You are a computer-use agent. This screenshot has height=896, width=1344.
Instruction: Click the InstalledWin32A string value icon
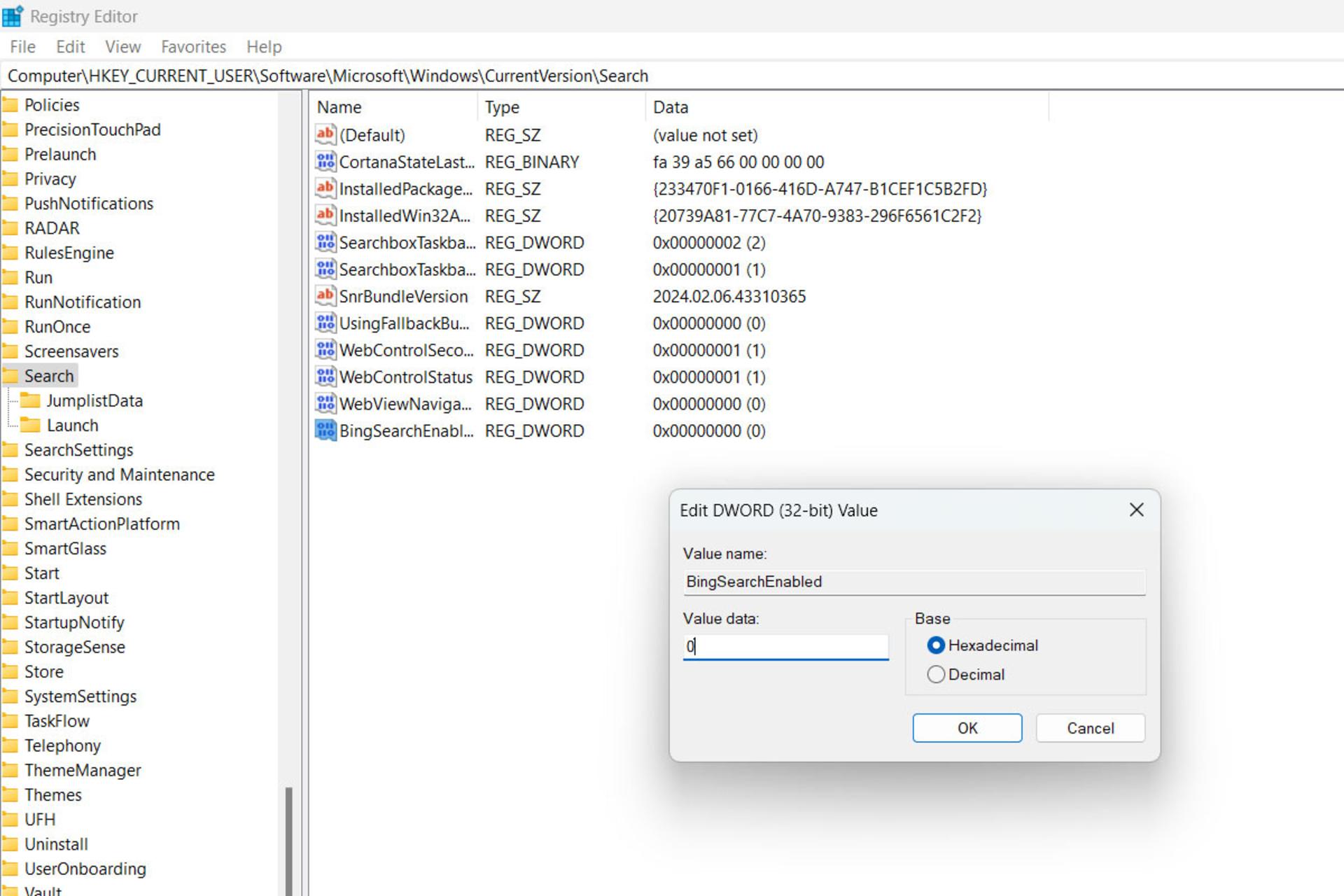tap(325, 216)
